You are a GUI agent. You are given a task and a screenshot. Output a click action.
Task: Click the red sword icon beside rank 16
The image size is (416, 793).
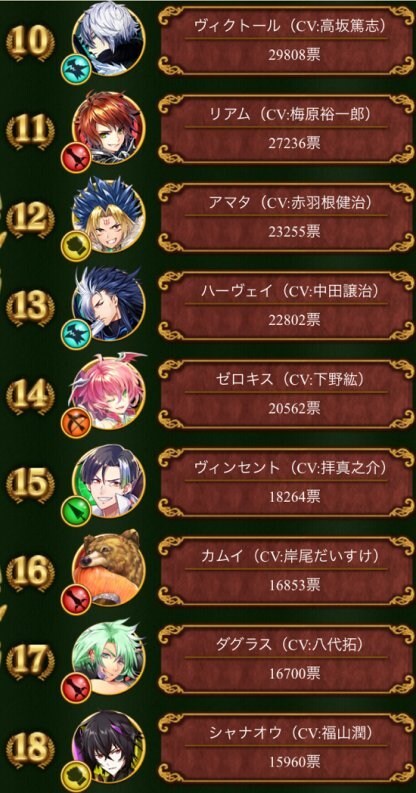[76, 599]
